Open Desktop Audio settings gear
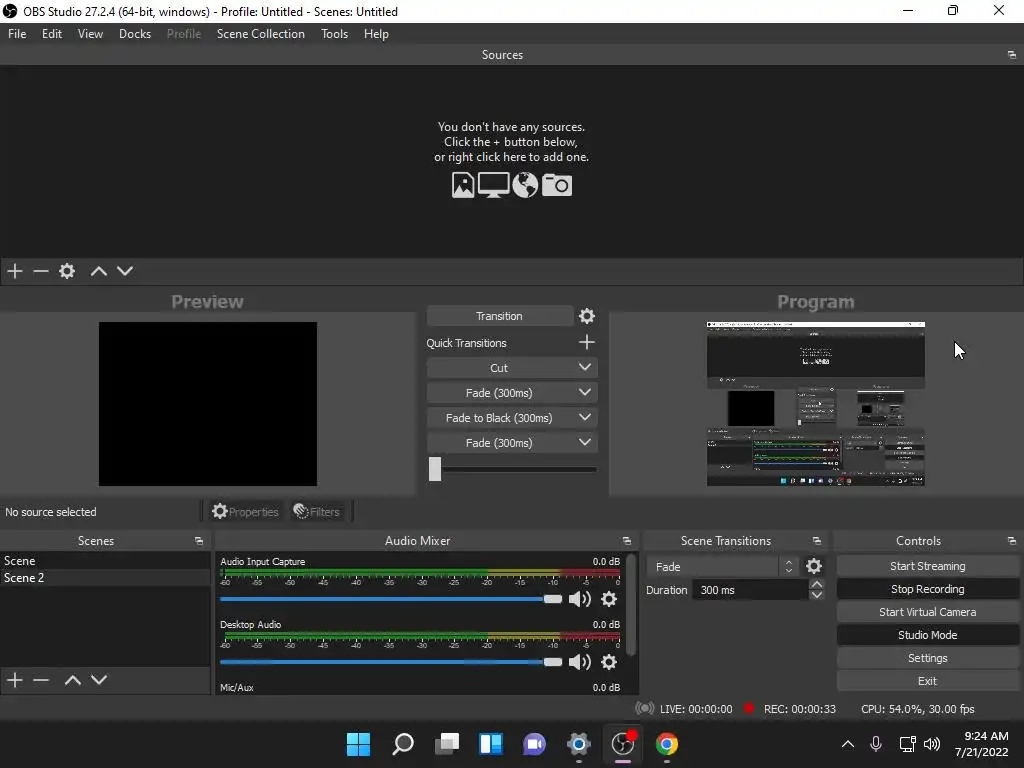 609,662
